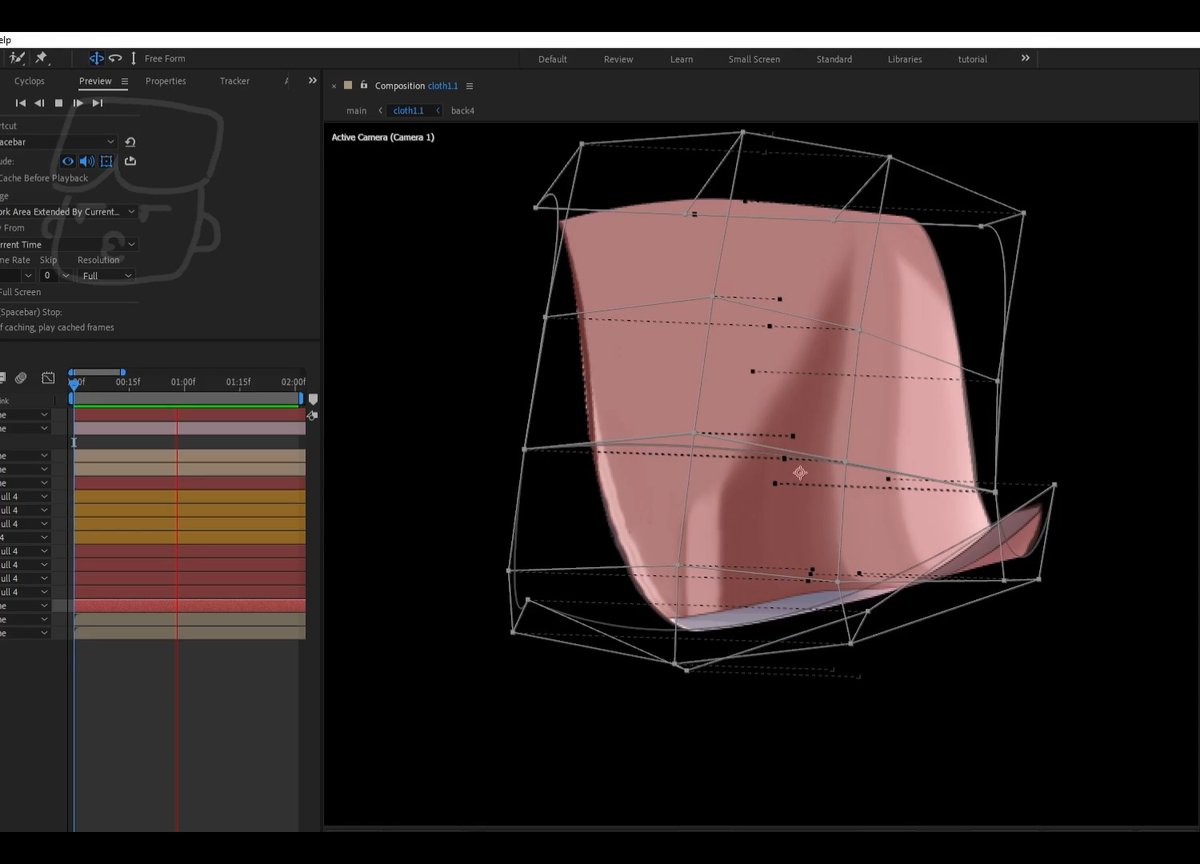Image resolution: width=1200 pixels, height=864 pixels.
Task: Select the tutorial workspace
Action: [972, 59]
